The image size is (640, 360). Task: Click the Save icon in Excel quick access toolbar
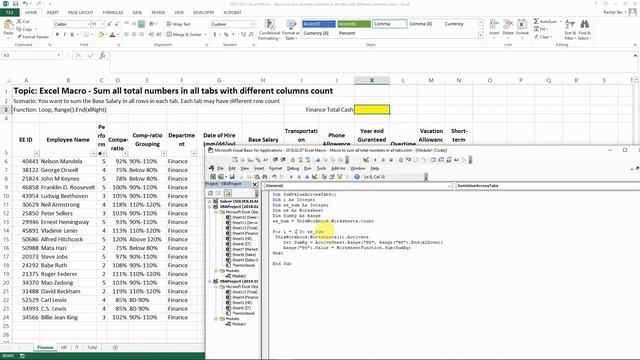coord(15,4)
